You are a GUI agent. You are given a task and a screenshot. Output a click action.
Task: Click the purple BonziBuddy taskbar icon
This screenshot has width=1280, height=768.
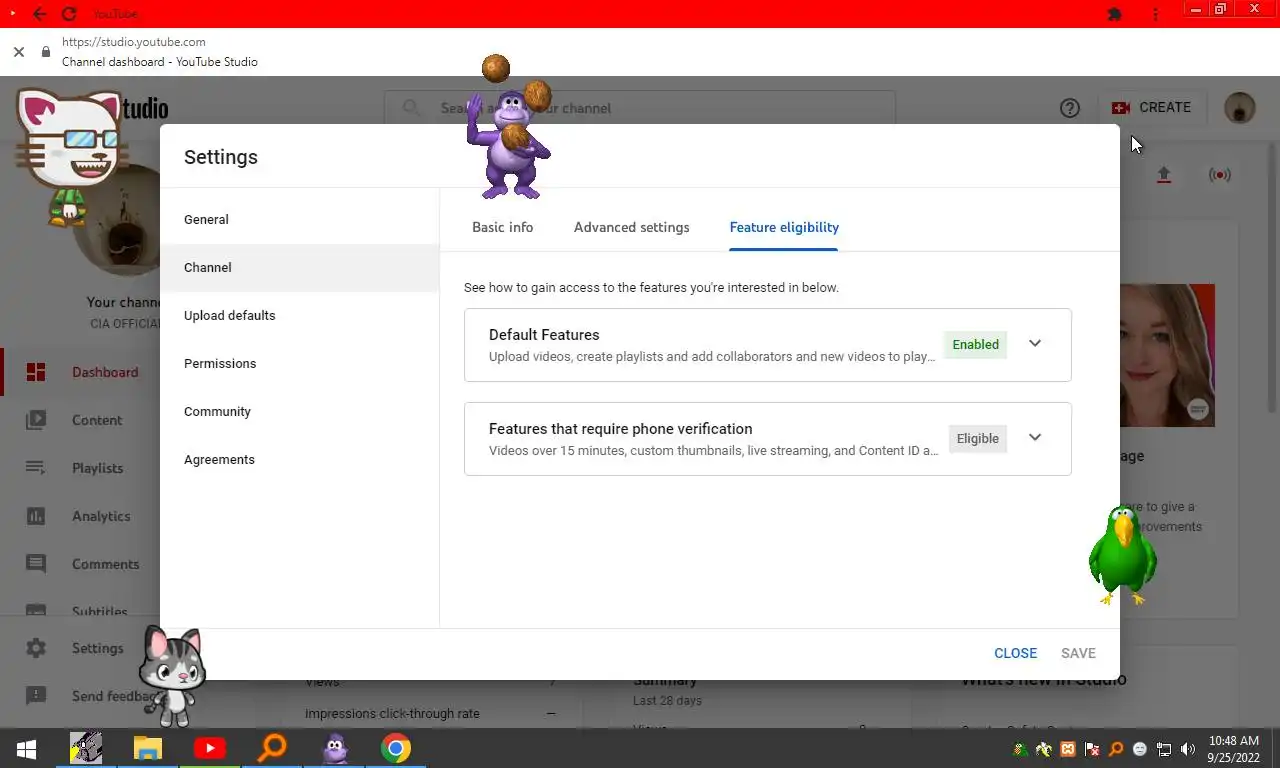[334, 748]
